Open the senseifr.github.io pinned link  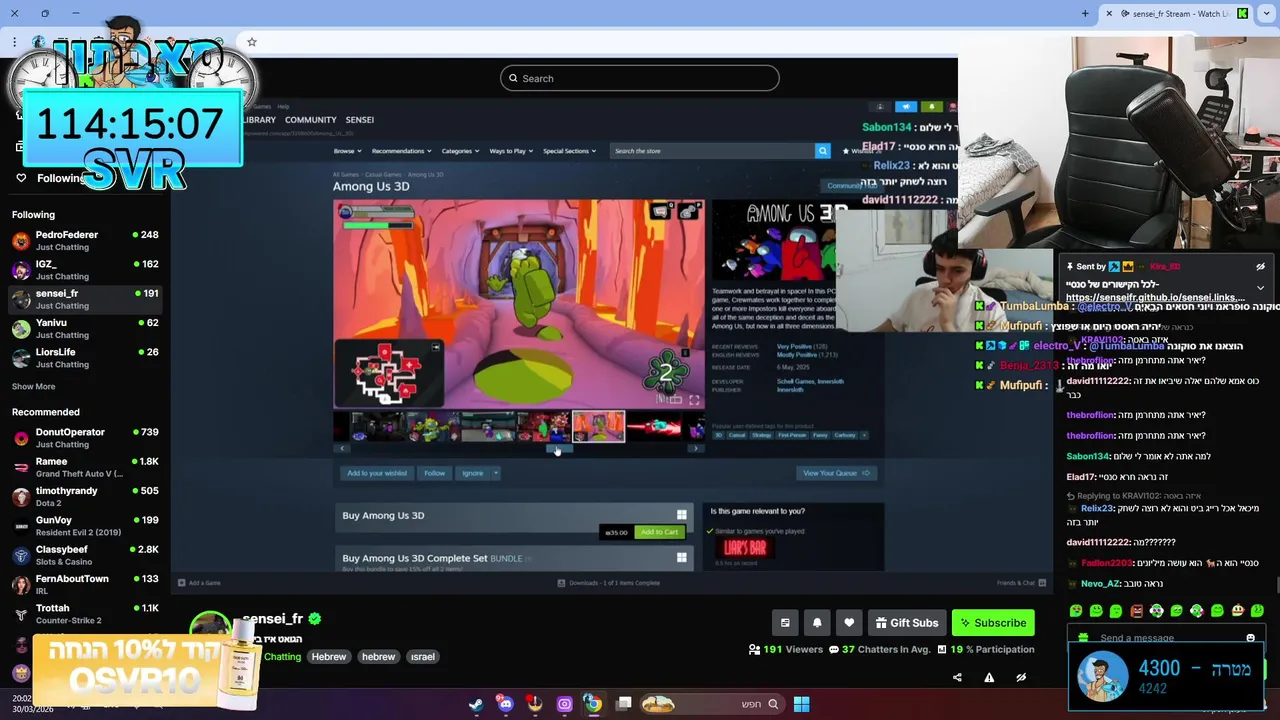[1155, 297]
